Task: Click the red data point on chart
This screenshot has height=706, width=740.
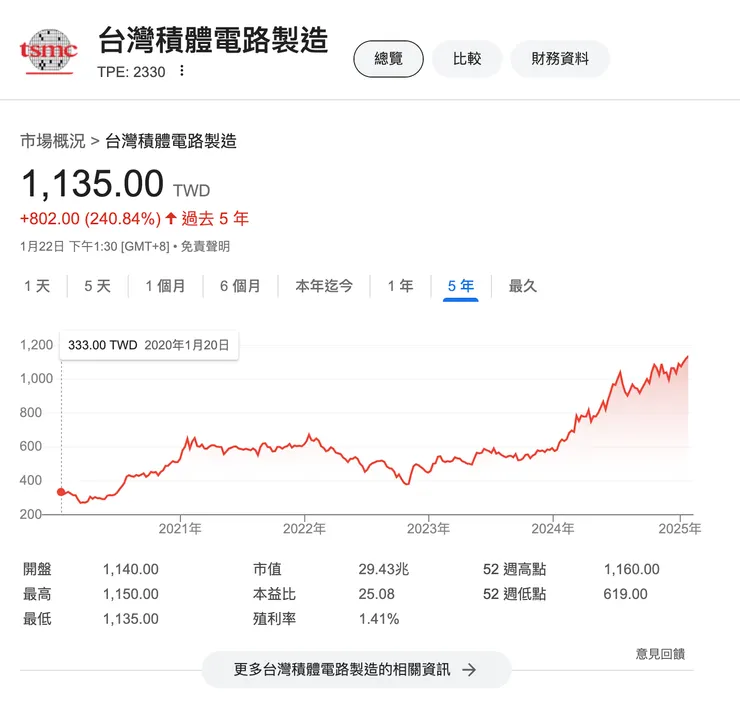Action: point(61,492)
